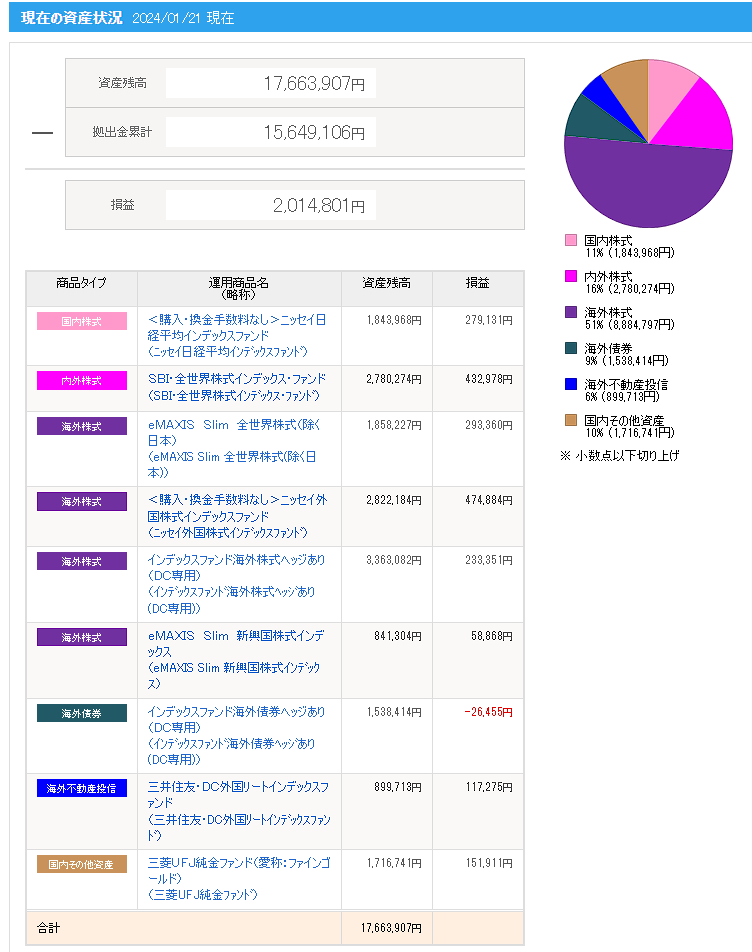Open the ニッセイ外国株式インデックスファンド link
The image size is (752, 952).
pos(237,509)
